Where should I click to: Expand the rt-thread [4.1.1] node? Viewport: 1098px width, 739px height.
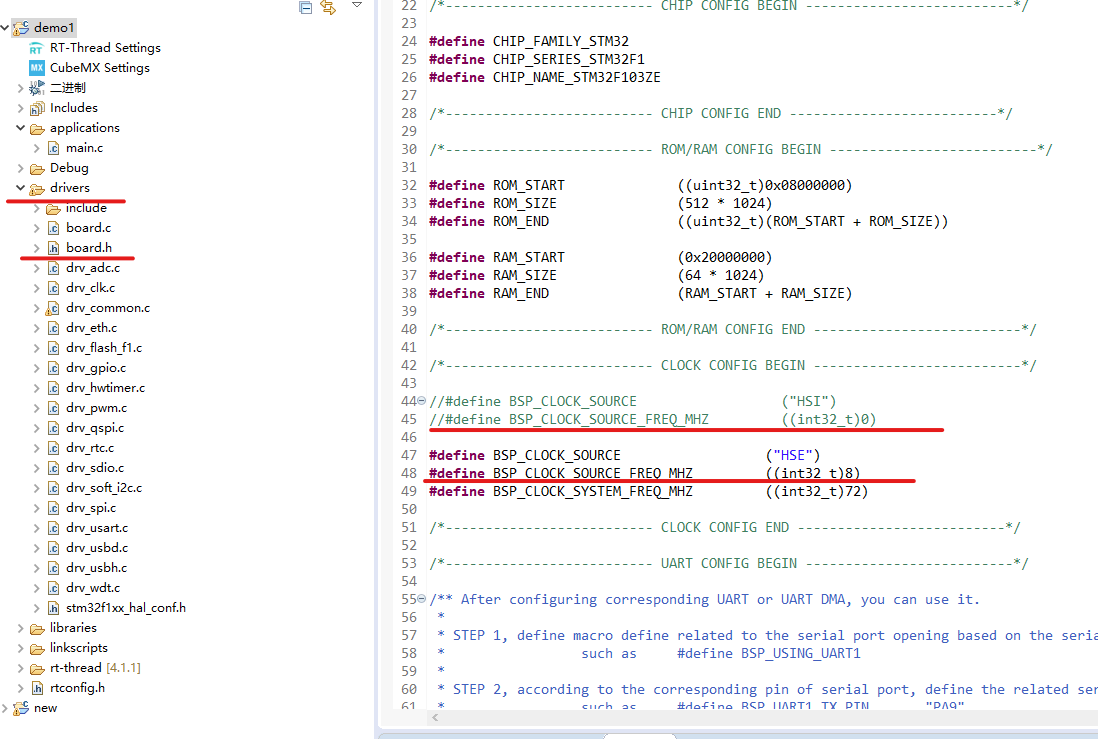20,667
